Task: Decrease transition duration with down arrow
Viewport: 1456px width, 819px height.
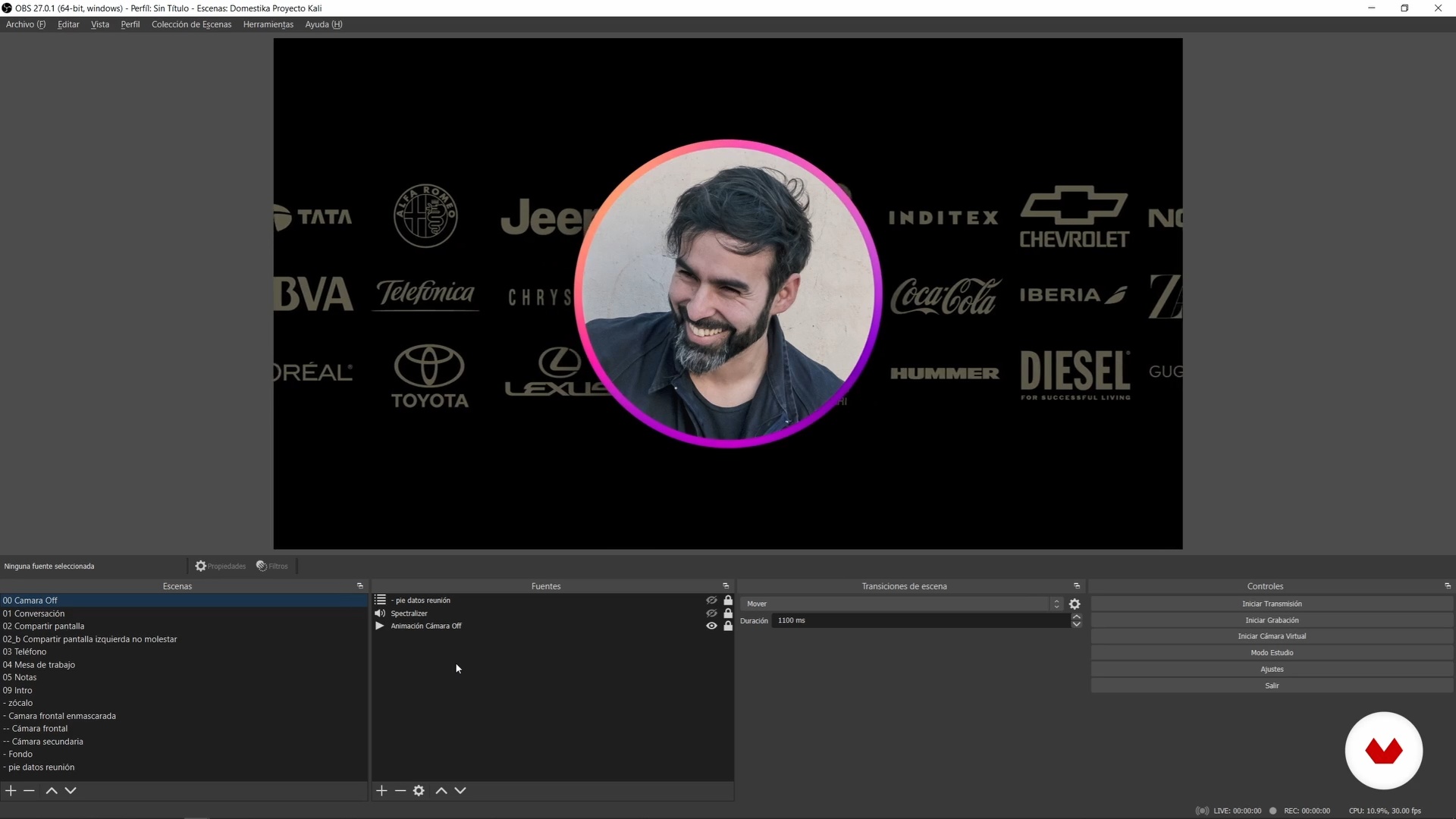Action: tap(1076, 624)
